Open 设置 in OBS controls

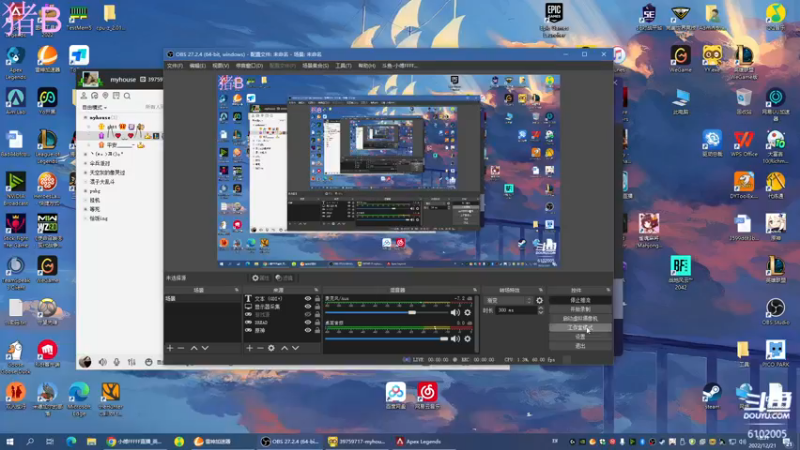point(580,337)
